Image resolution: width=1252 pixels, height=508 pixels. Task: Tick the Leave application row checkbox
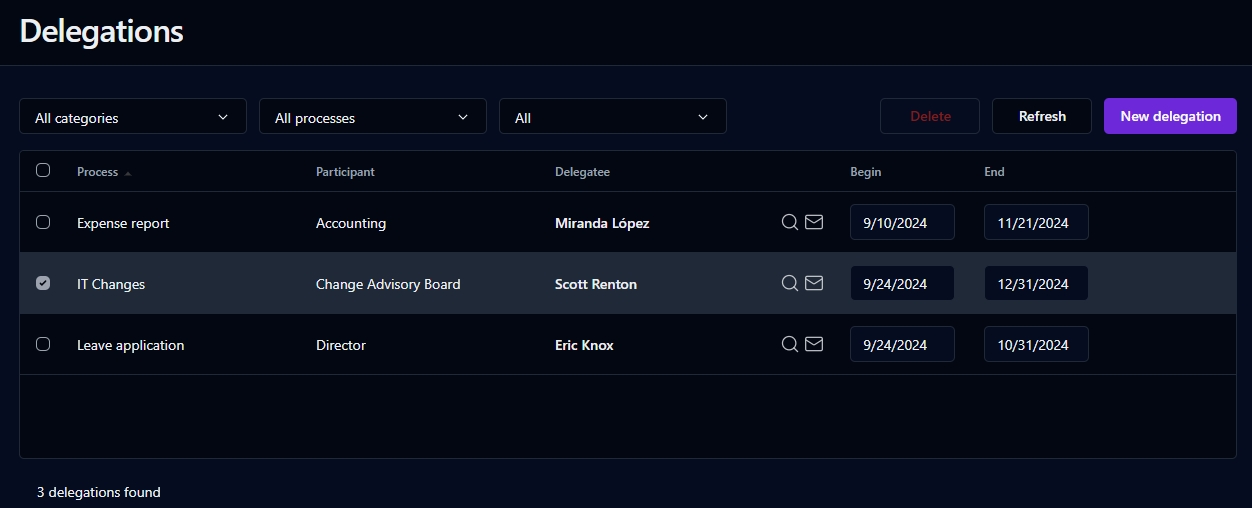point(43,344)
